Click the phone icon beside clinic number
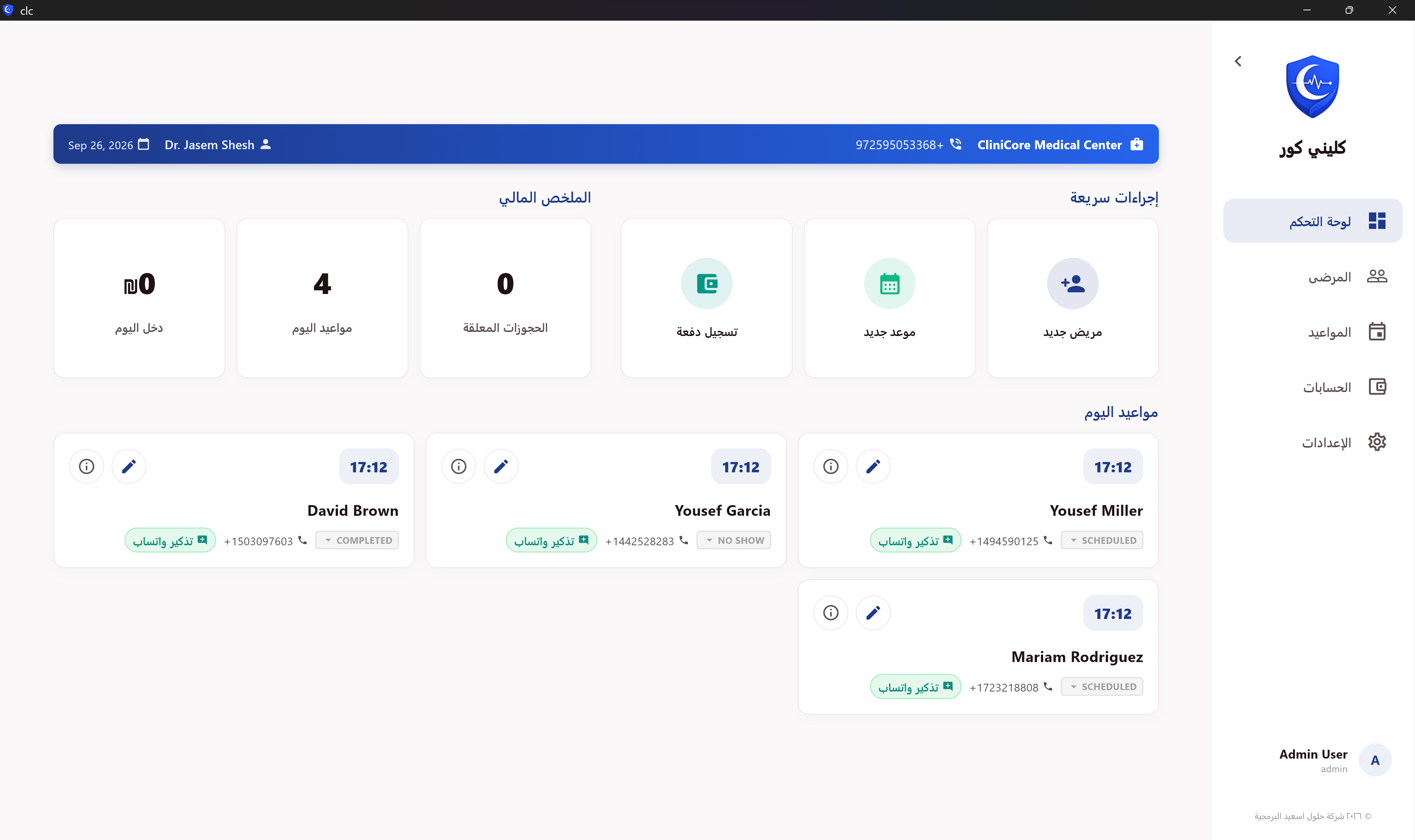This screenshot has width=1415, height=840. point(955,144)
